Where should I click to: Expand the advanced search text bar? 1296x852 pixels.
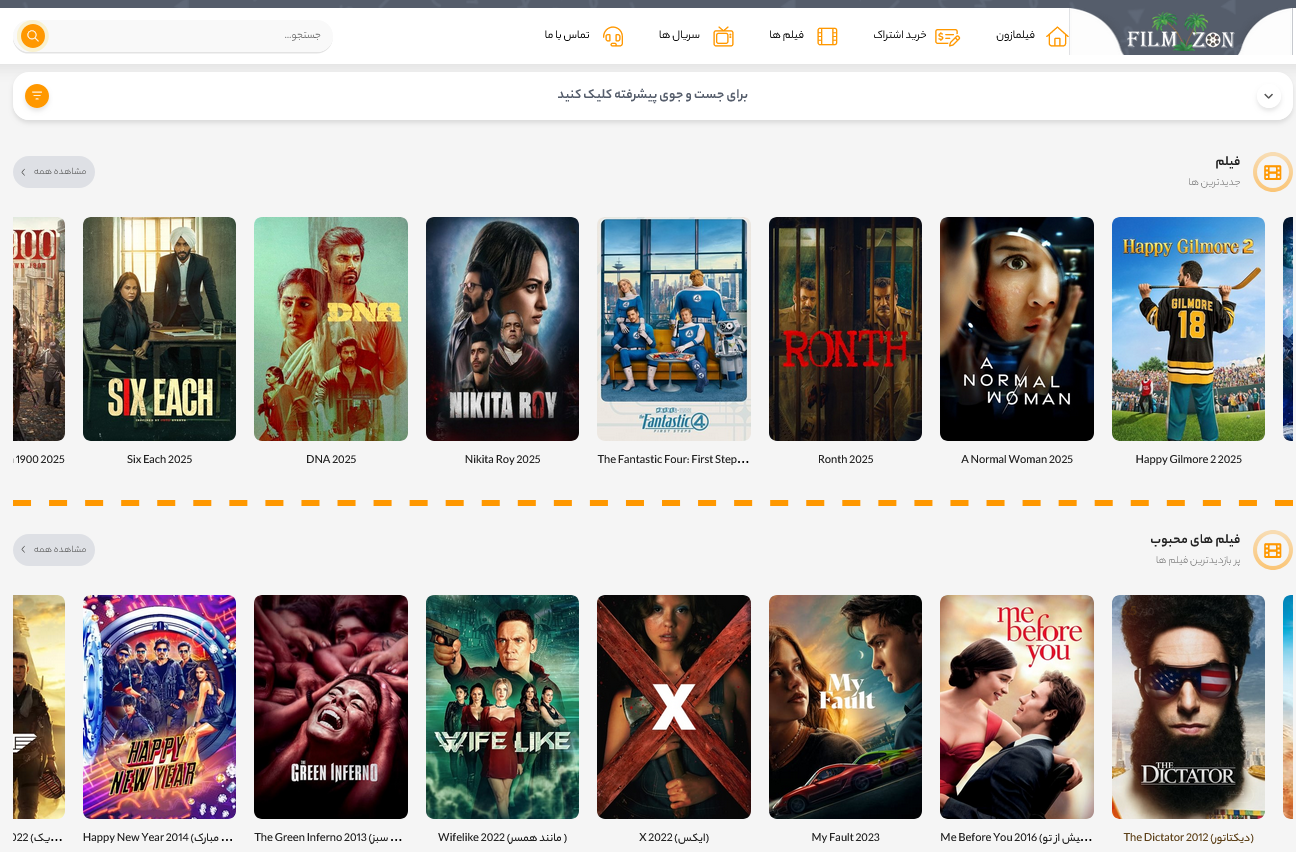click(652, 96)
